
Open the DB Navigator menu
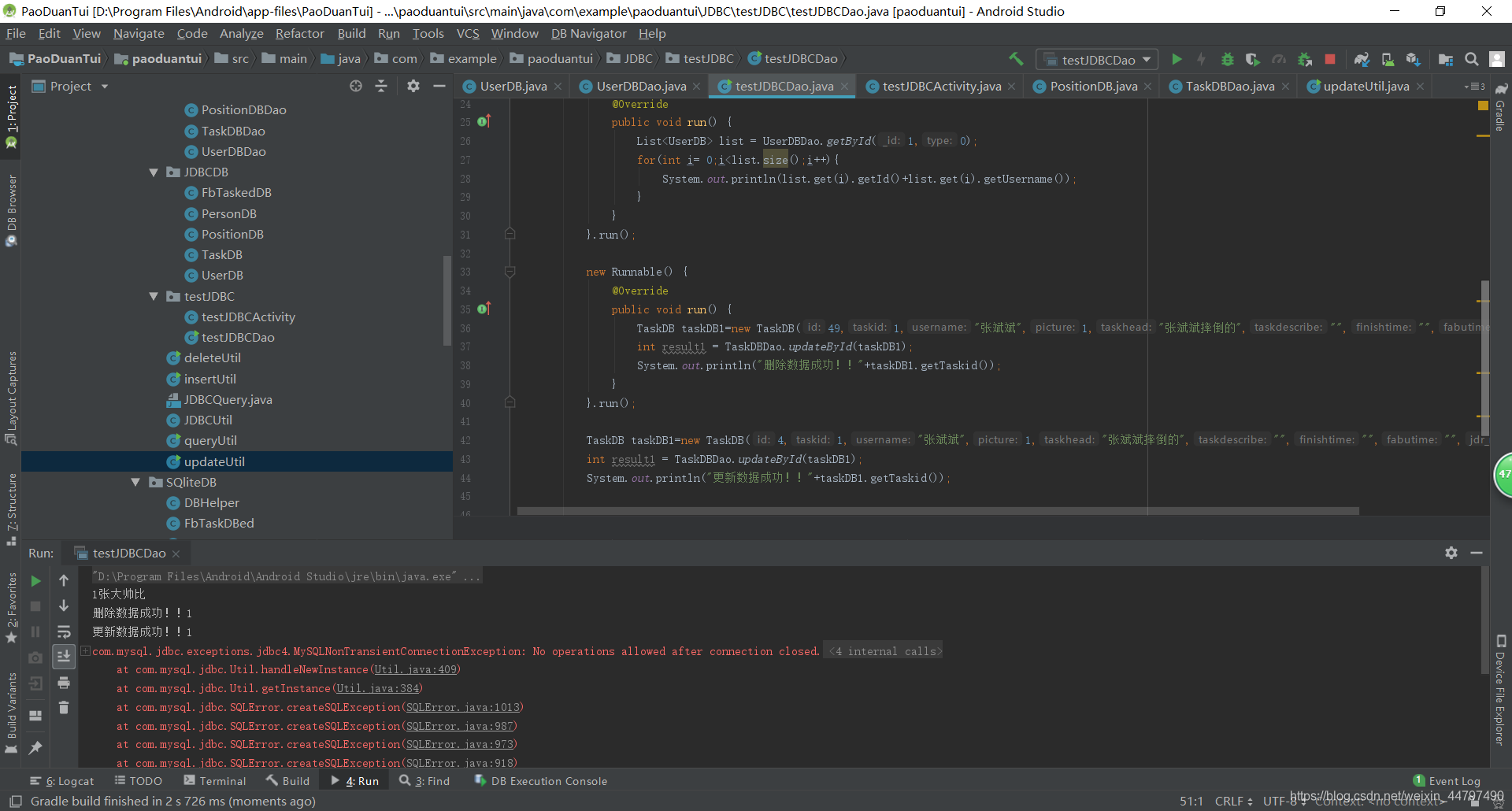588,34
